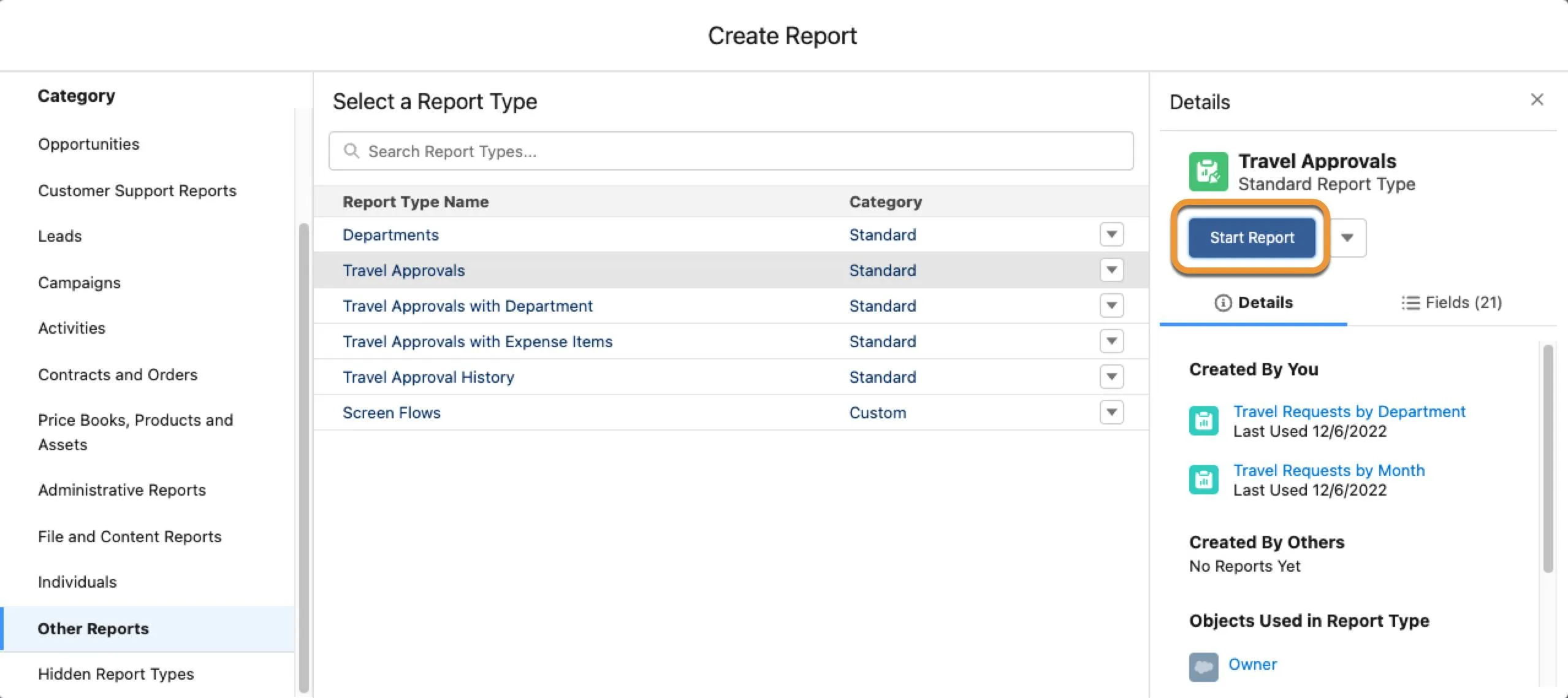Expand the Departments report type dropdown

point(1113,234)
